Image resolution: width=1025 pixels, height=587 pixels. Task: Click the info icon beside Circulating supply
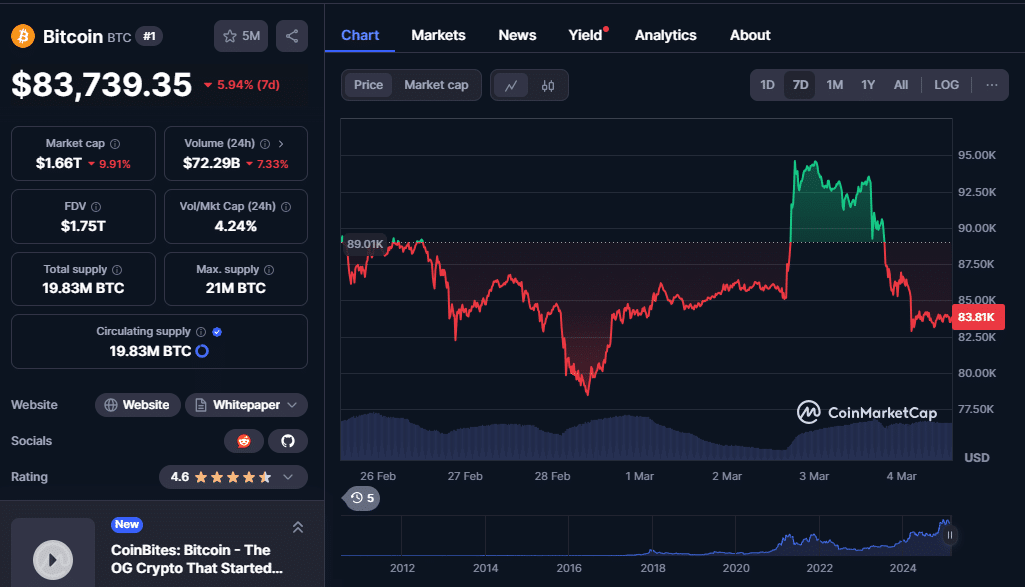coord(201,332)
